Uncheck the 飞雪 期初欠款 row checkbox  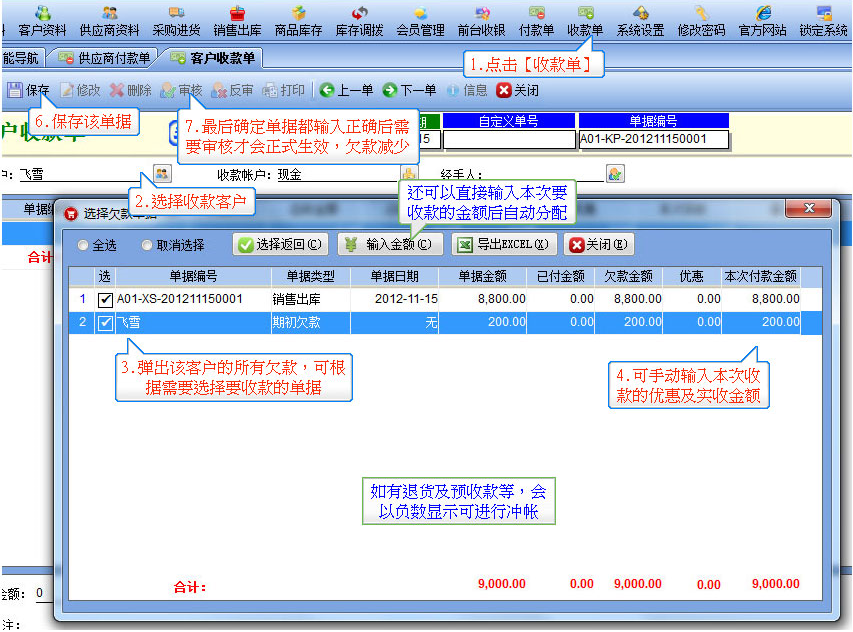[105, 323]
